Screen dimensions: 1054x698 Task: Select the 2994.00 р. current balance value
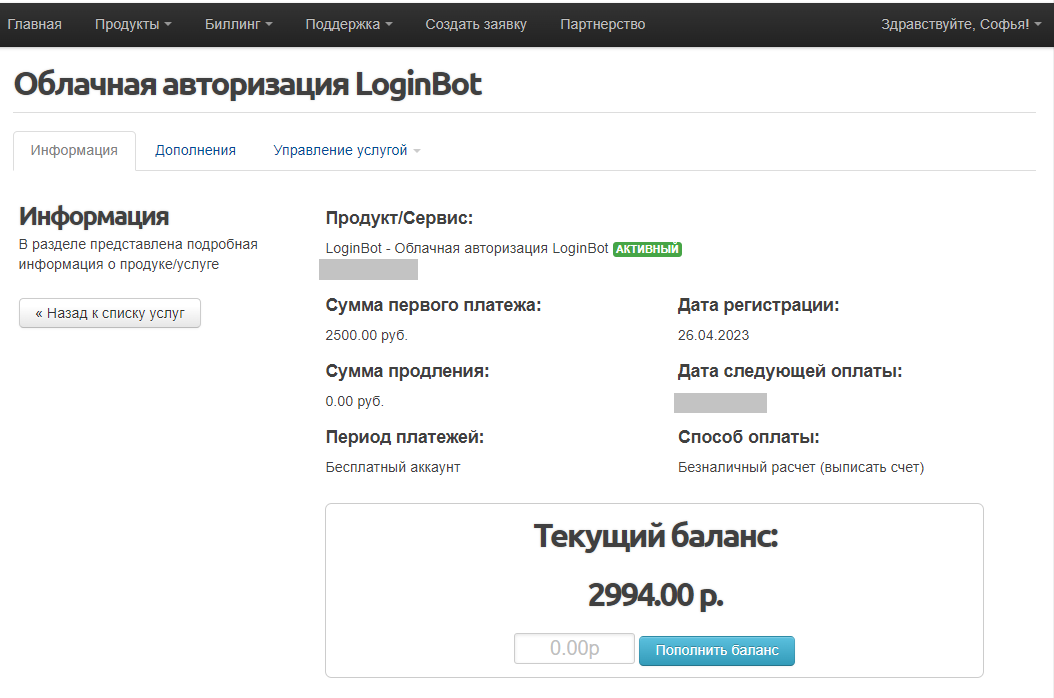point(655,595)
